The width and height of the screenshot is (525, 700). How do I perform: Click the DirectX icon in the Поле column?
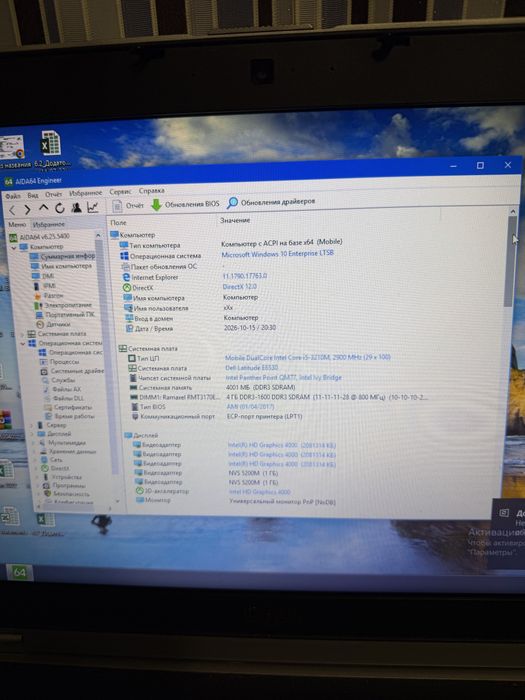[127, 288]
